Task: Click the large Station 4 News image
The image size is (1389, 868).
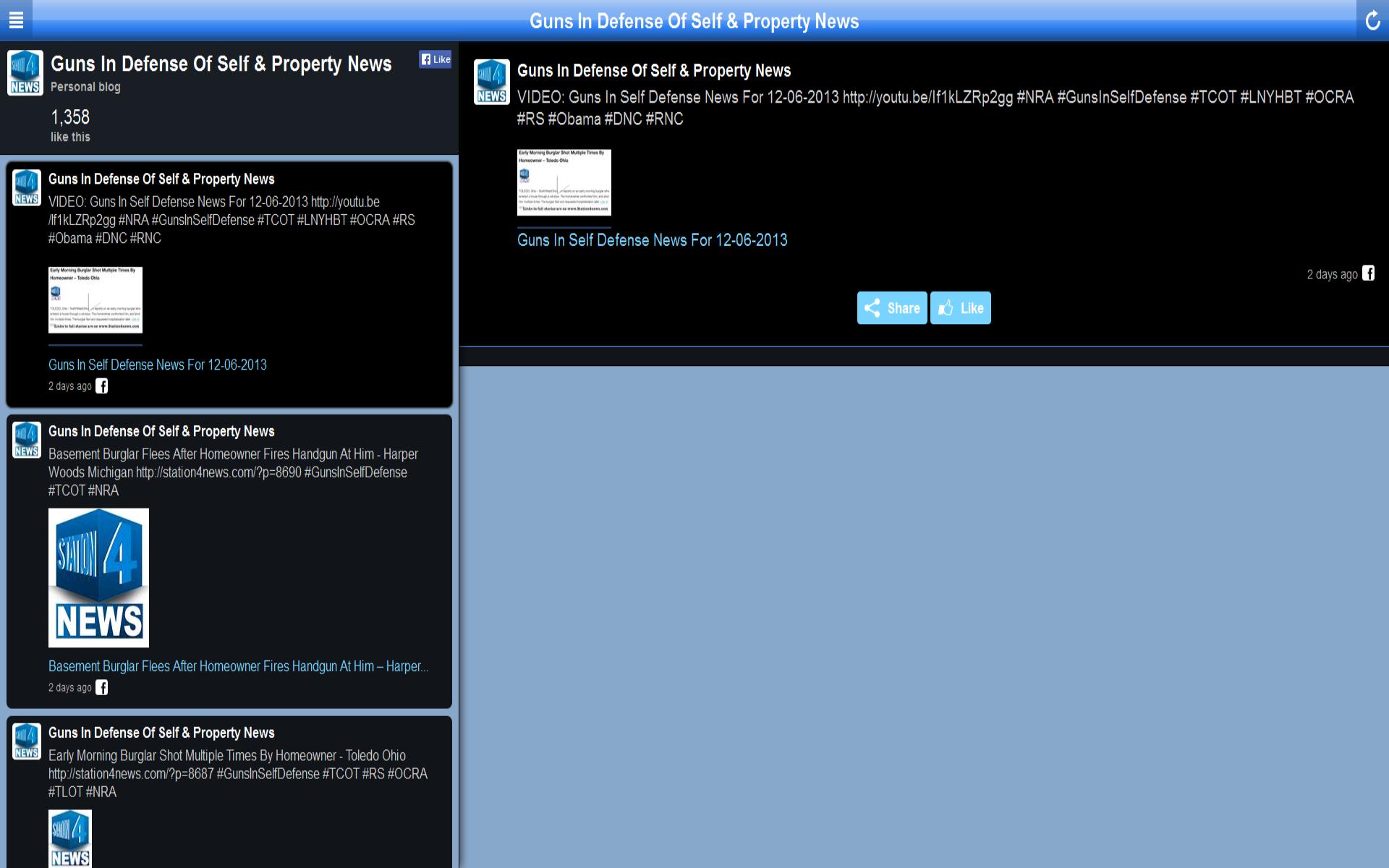Action: coord(98,578)
